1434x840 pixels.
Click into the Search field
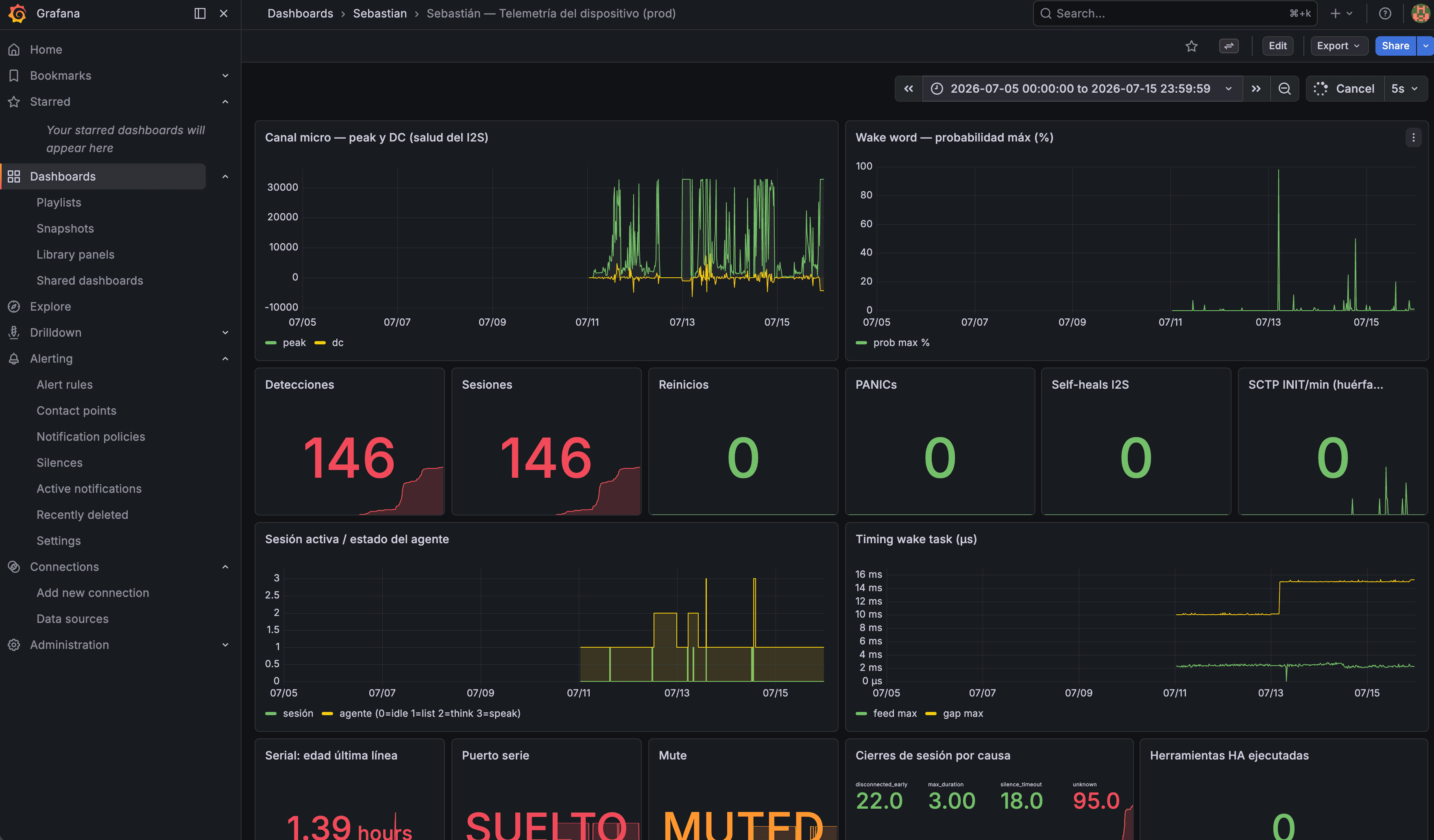tap(1175, 13)
